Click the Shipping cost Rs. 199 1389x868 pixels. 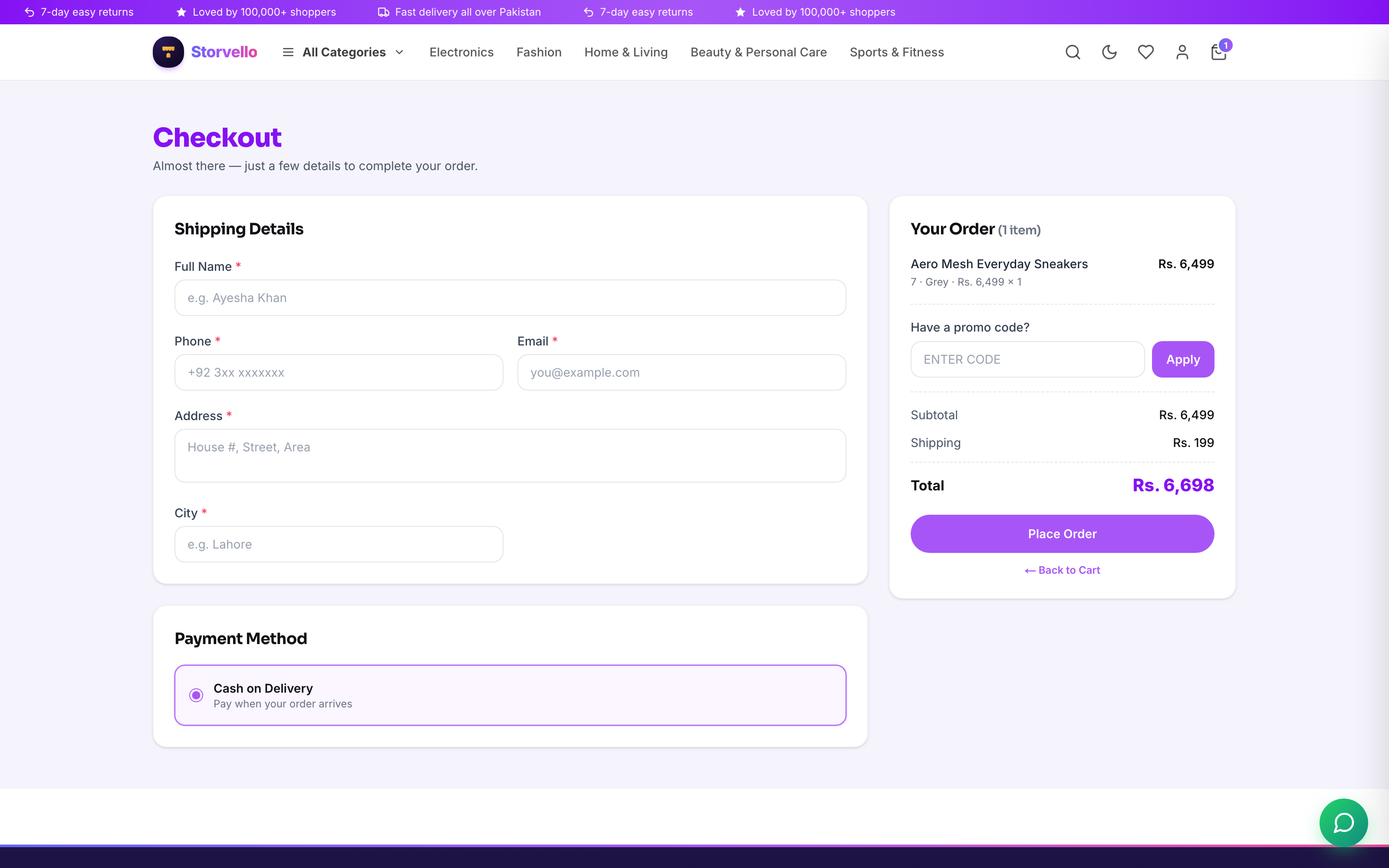click(x=1193, y=443)
